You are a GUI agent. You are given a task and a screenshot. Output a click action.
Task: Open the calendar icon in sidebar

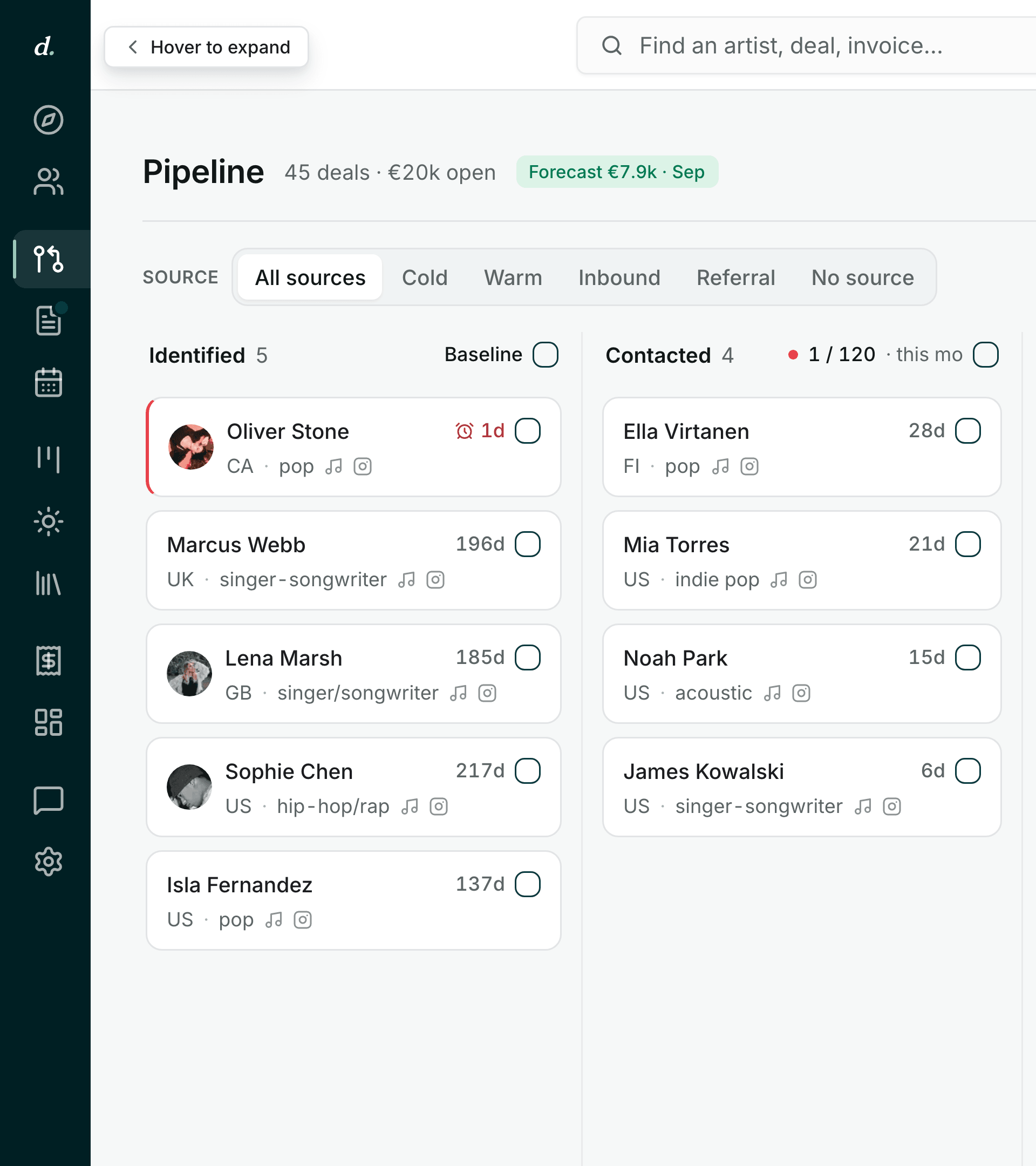49,382
